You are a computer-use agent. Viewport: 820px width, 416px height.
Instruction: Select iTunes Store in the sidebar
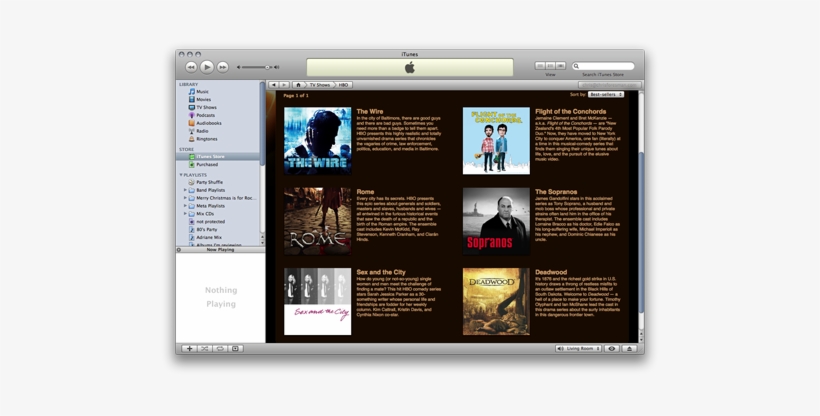pyautogui.click(x=218, y=156)
